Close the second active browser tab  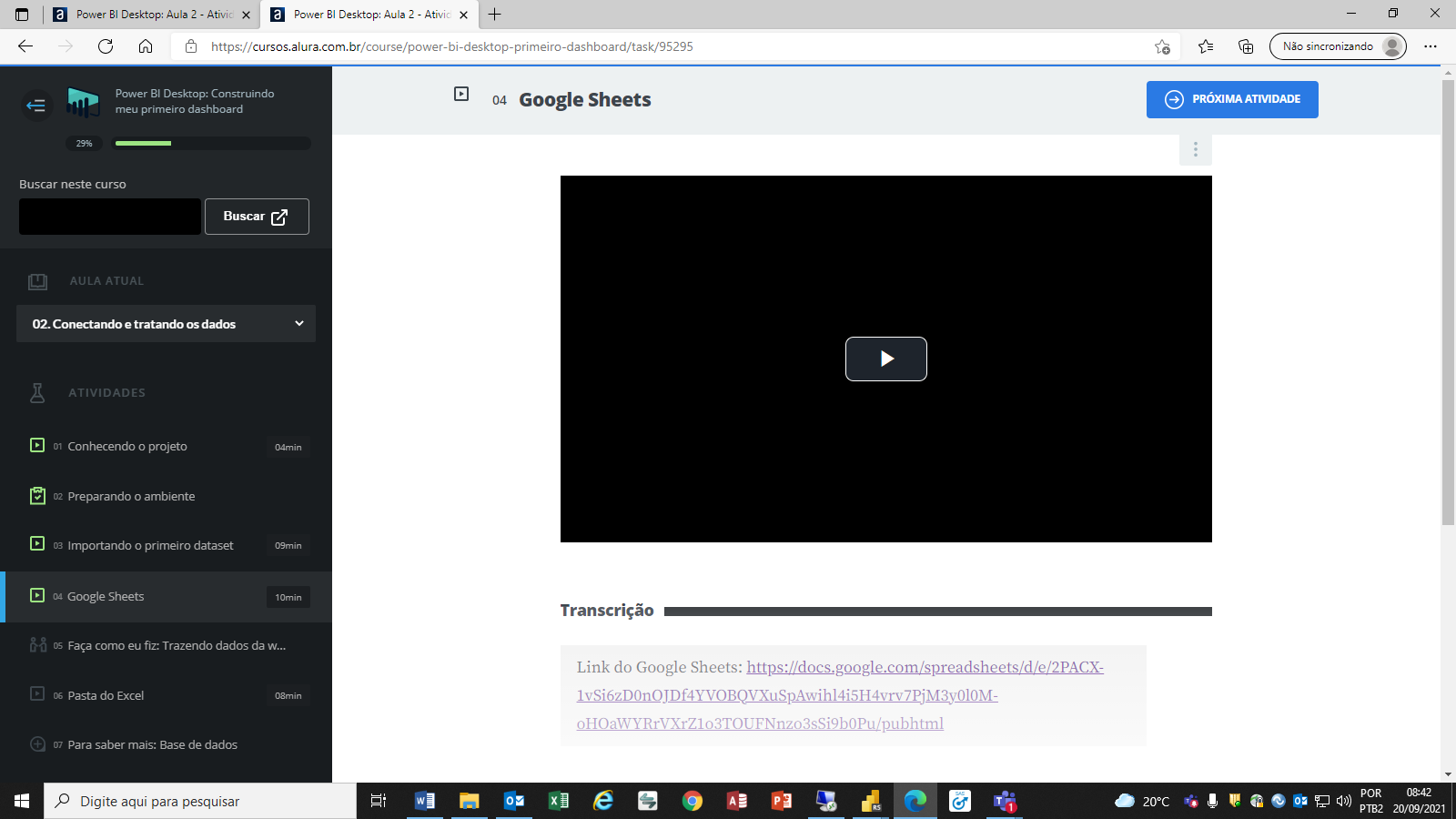(463, 15)
